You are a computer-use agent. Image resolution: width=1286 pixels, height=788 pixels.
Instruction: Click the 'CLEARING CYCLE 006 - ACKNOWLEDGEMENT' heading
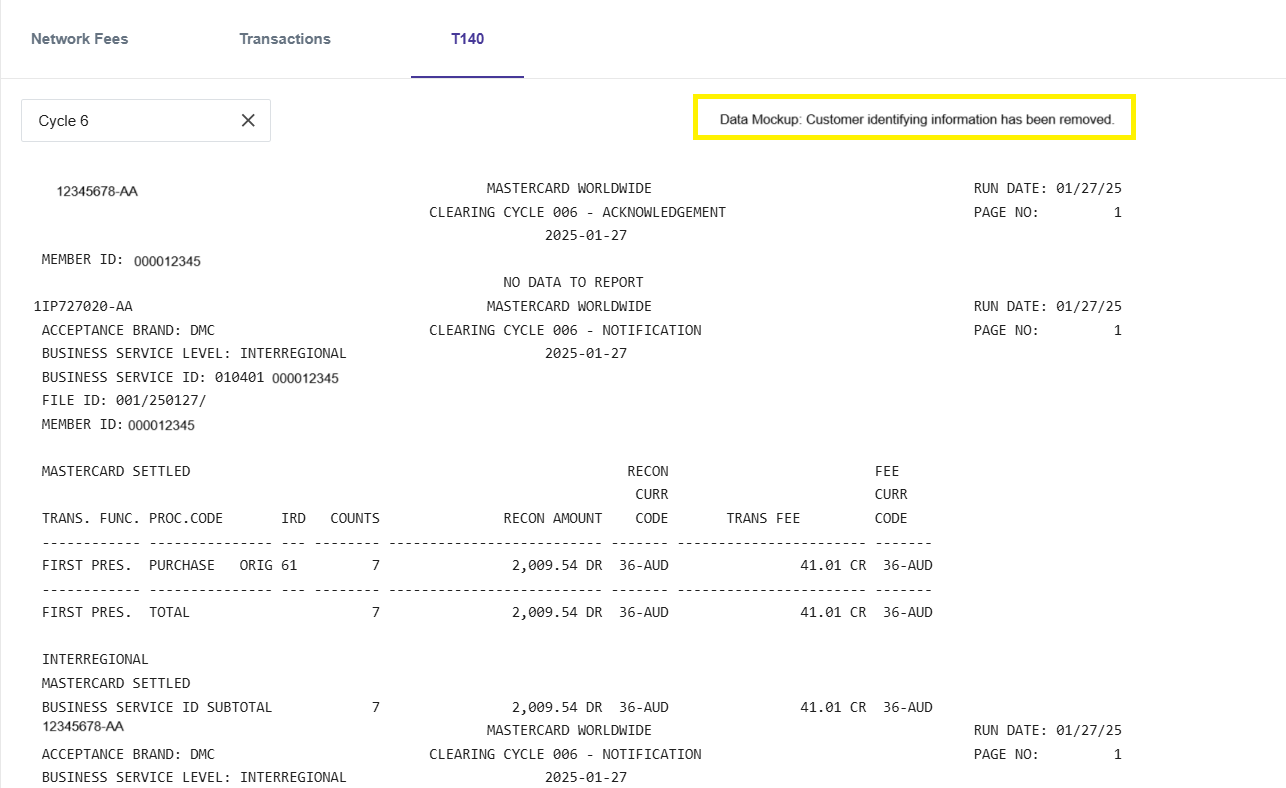point(578,212)
